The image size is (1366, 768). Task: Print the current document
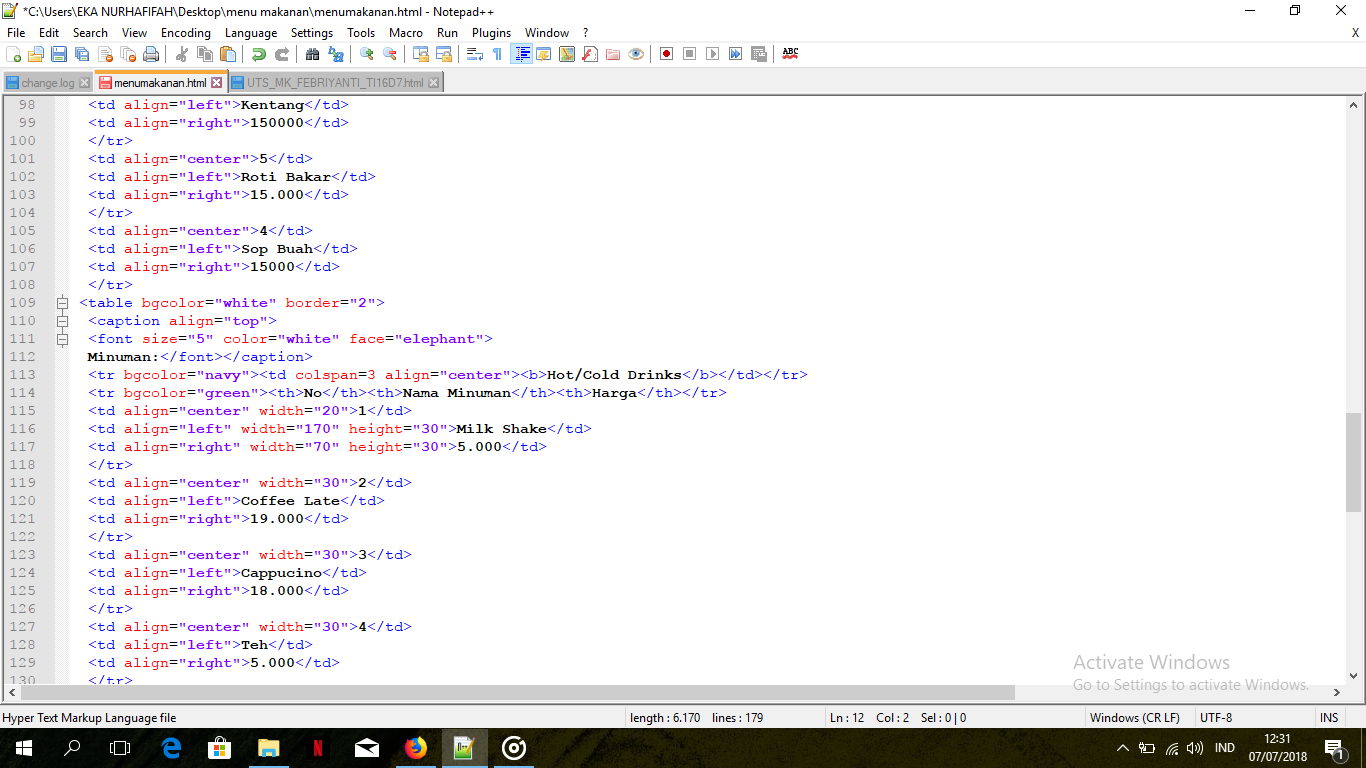coord(150,54)
